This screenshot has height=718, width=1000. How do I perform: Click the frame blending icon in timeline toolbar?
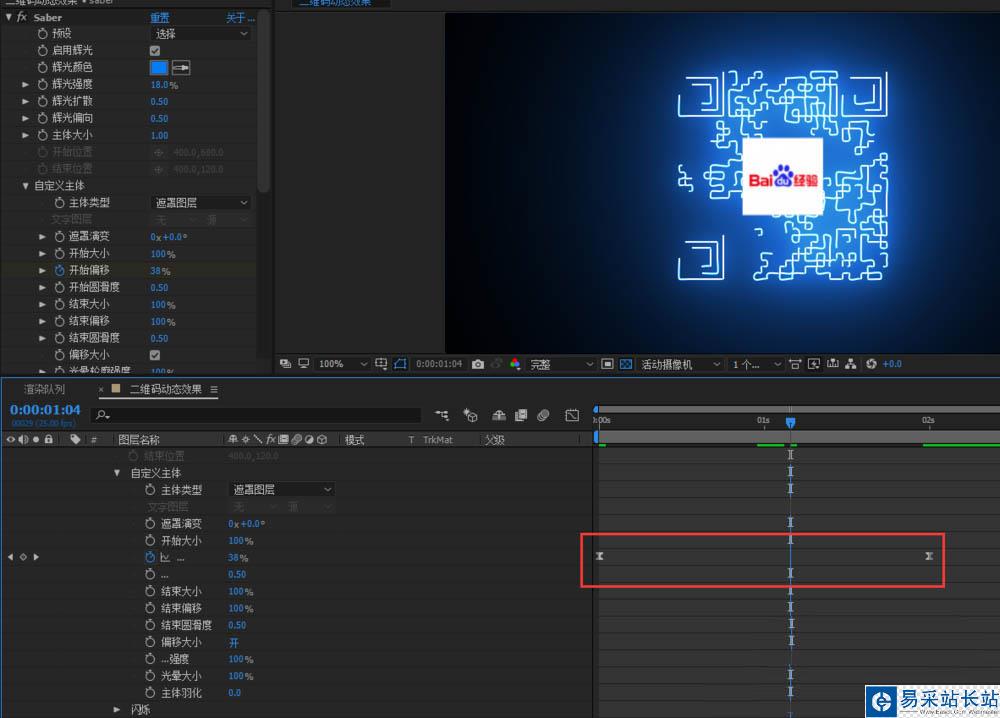pos(521,415)
